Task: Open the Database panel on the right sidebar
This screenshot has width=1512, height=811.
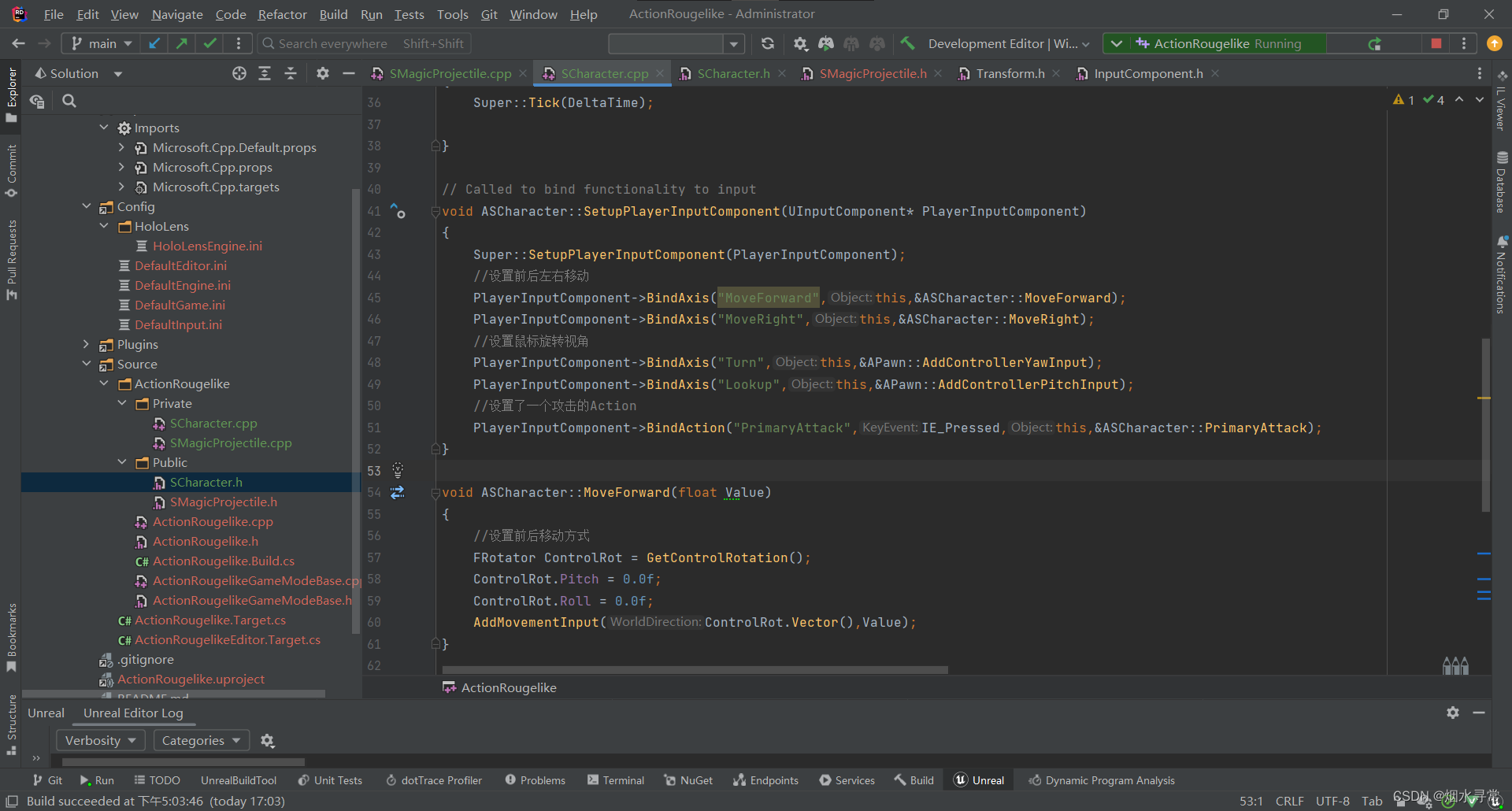Action: tap(1501, 181)
